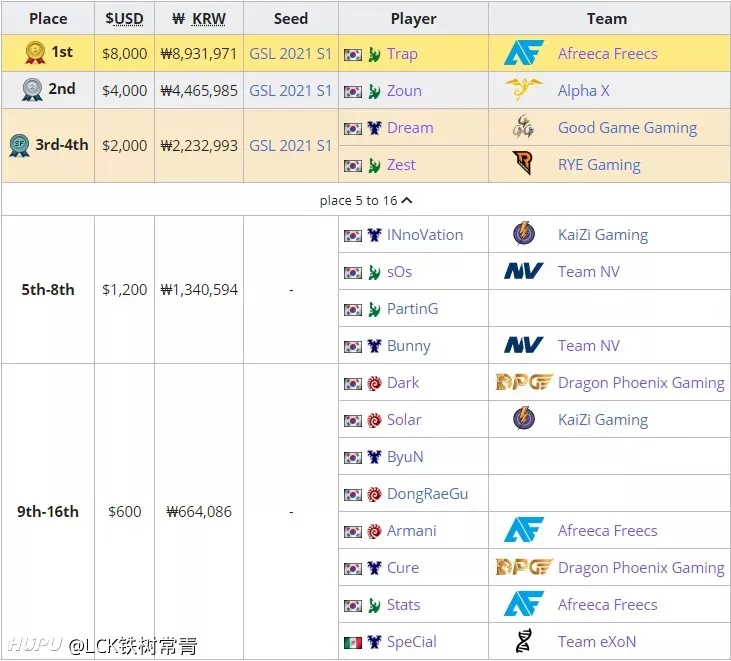Open Zoun's player page
The width and height of the screenshot is (731, 661).
404,90
